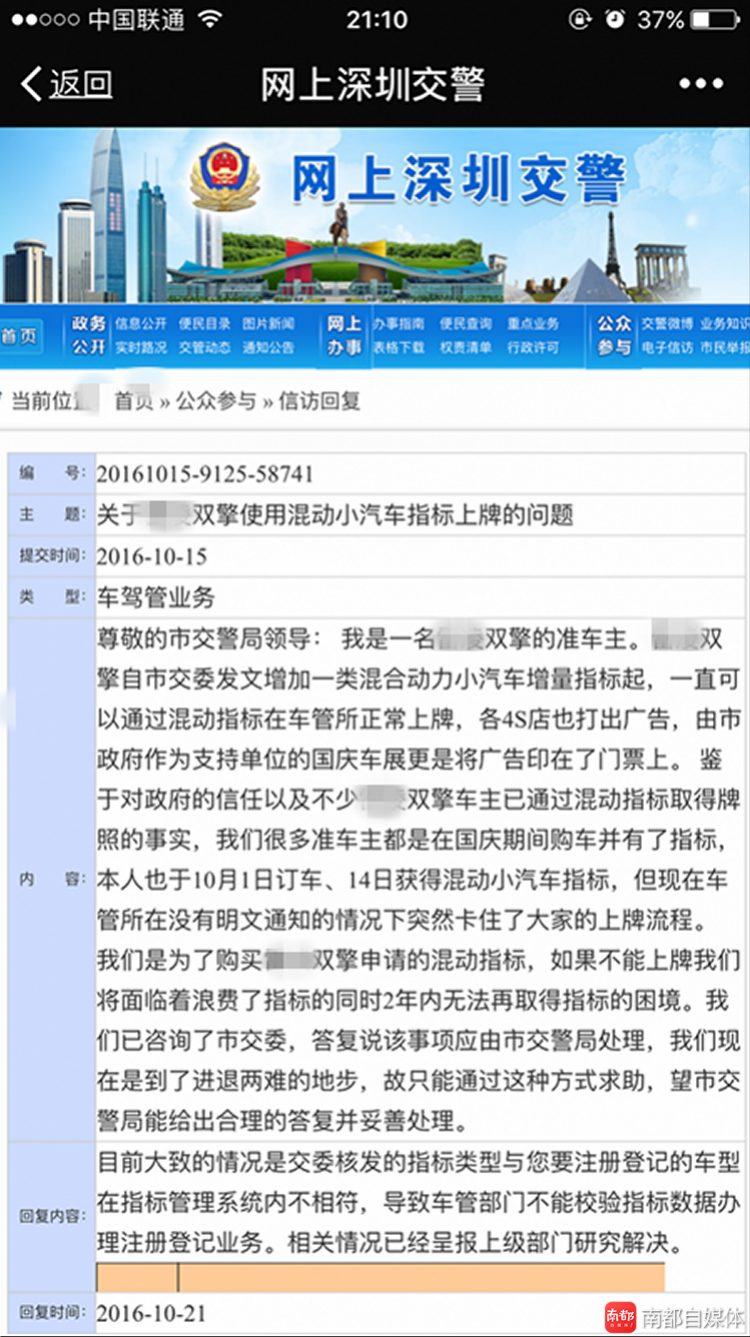
Task: Open the 交管动态 link
Action: 205,348
